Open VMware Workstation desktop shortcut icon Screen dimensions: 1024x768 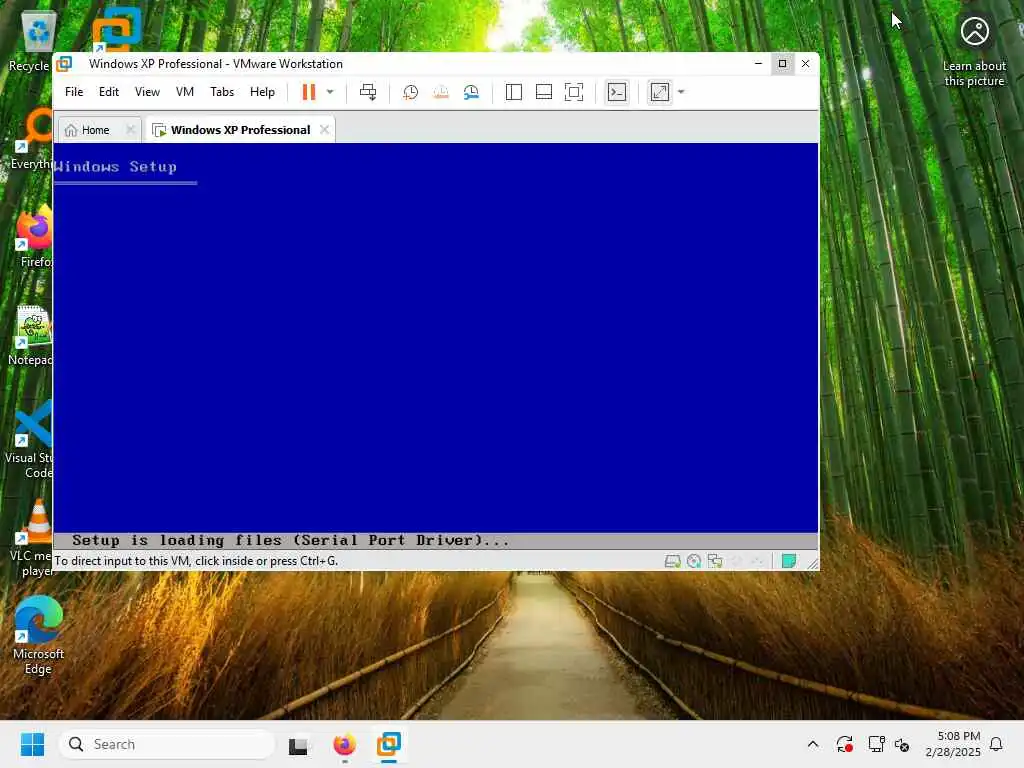click(x=116, y=29)
